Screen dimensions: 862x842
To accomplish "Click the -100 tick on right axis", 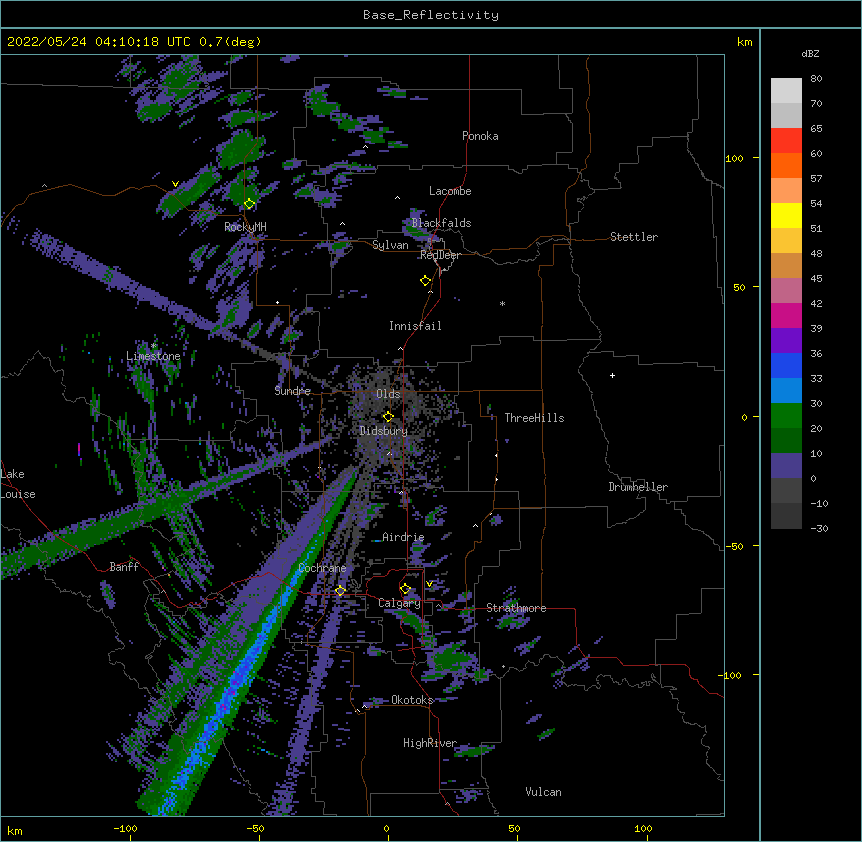I will click(x=731, y=675).
